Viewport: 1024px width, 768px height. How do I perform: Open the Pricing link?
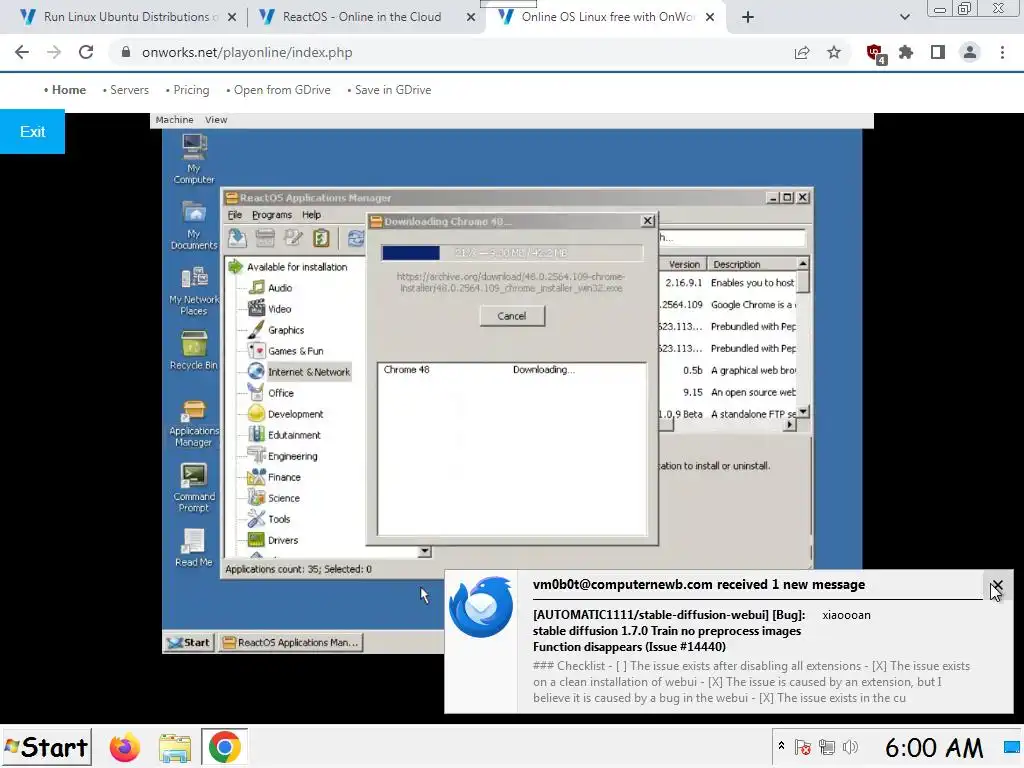point(191,90)
